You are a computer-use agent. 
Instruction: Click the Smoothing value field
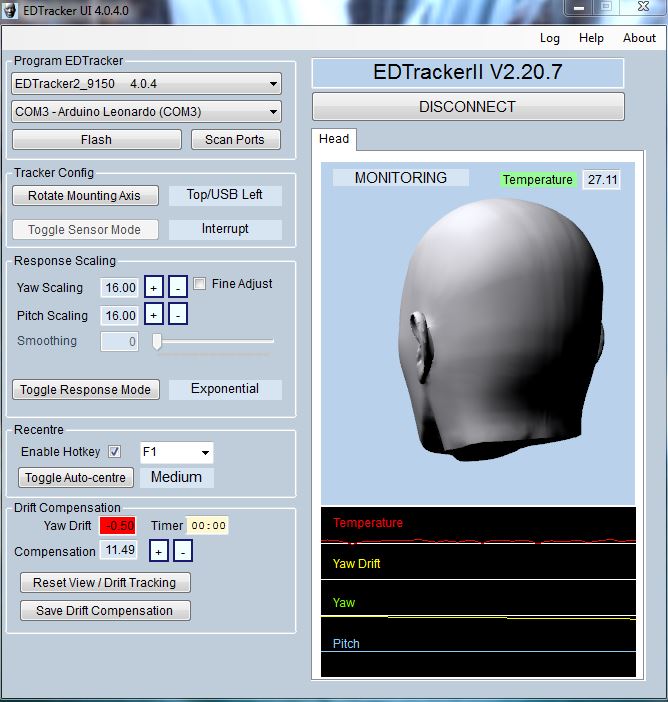pyautogui.click(x=120, y=342)
